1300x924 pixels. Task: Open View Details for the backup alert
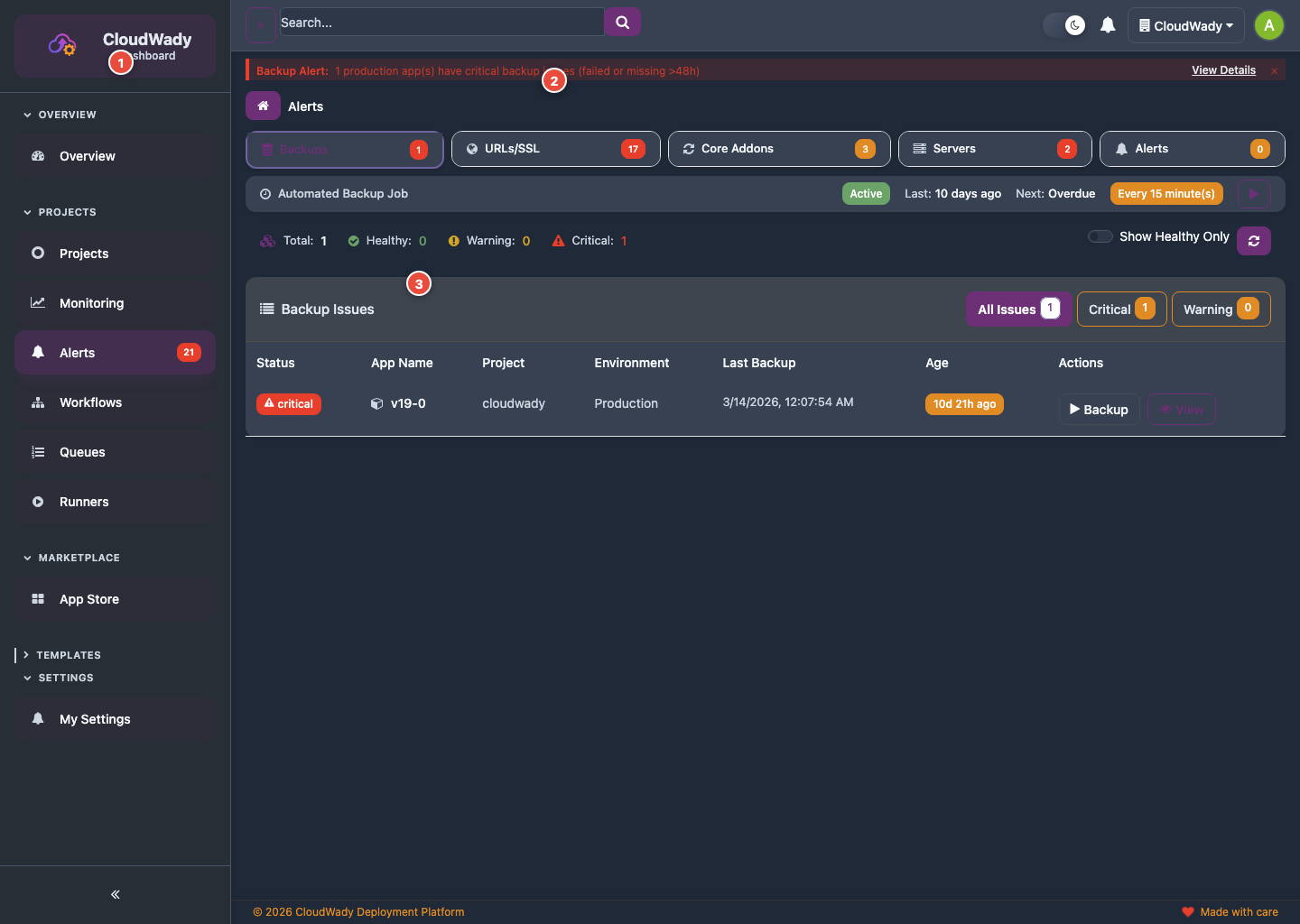pyautogui.click(x=1223, y=69)
